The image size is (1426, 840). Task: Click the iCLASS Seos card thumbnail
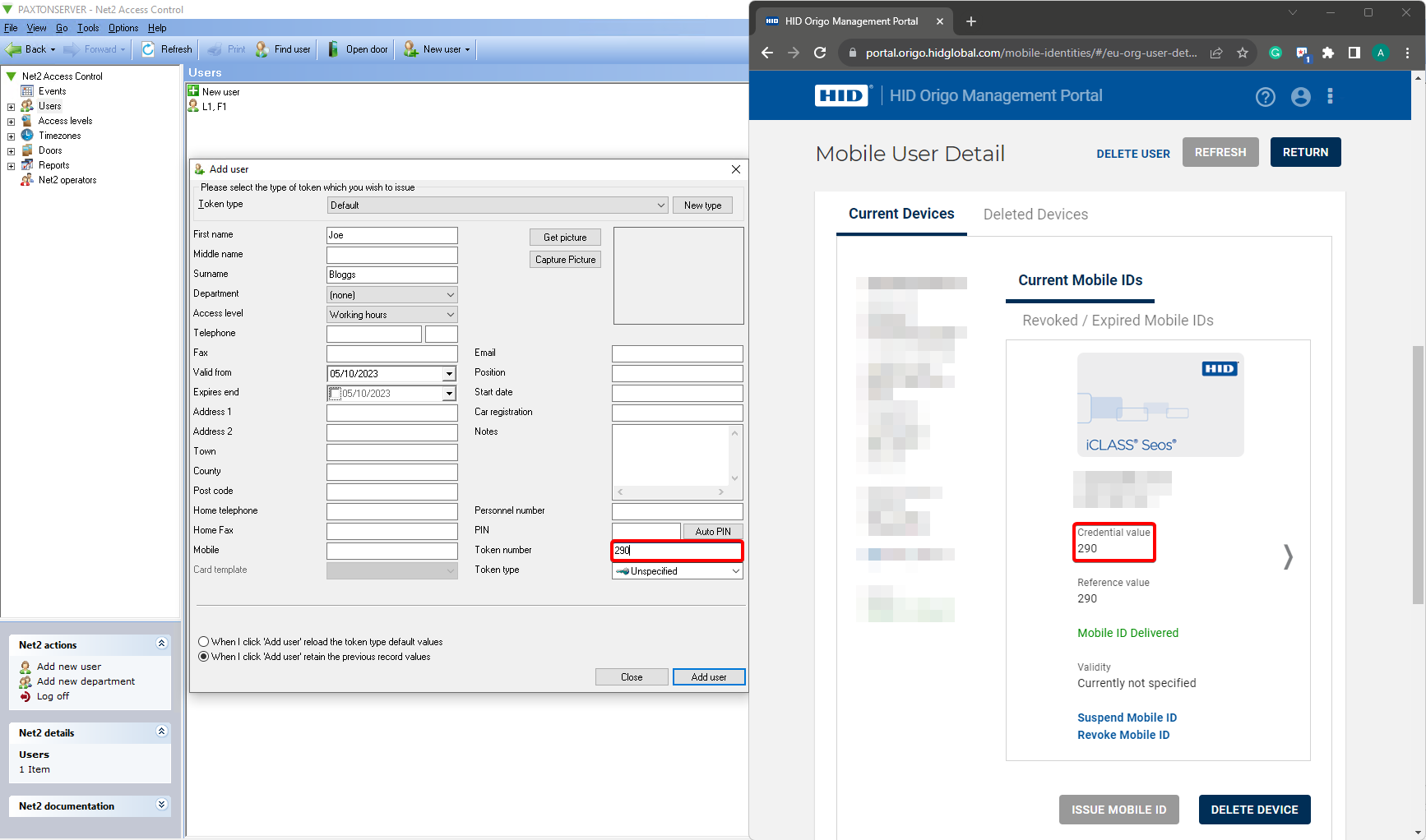pos(1160,404)
